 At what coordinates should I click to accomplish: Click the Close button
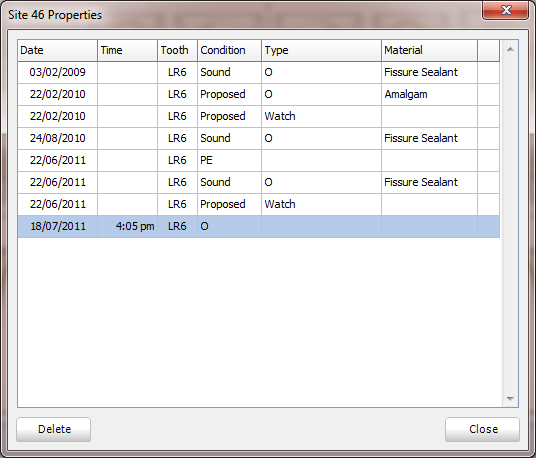tap(482, 429)
